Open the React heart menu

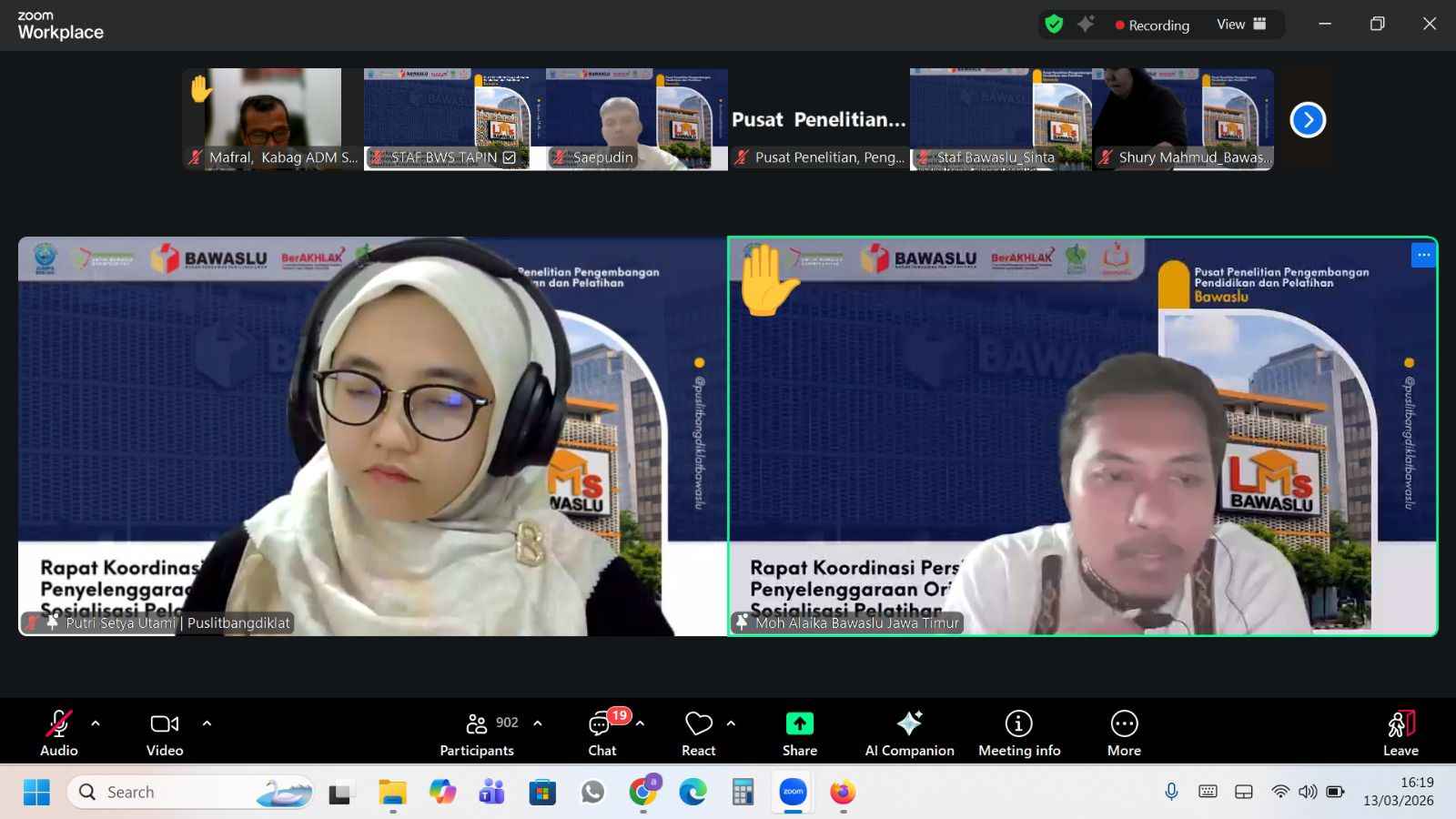click(x=698, y=733)
